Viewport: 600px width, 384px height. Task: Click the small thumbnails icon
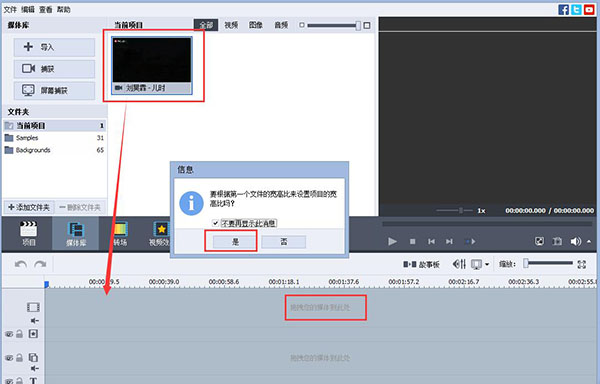(x=302, y=25)
